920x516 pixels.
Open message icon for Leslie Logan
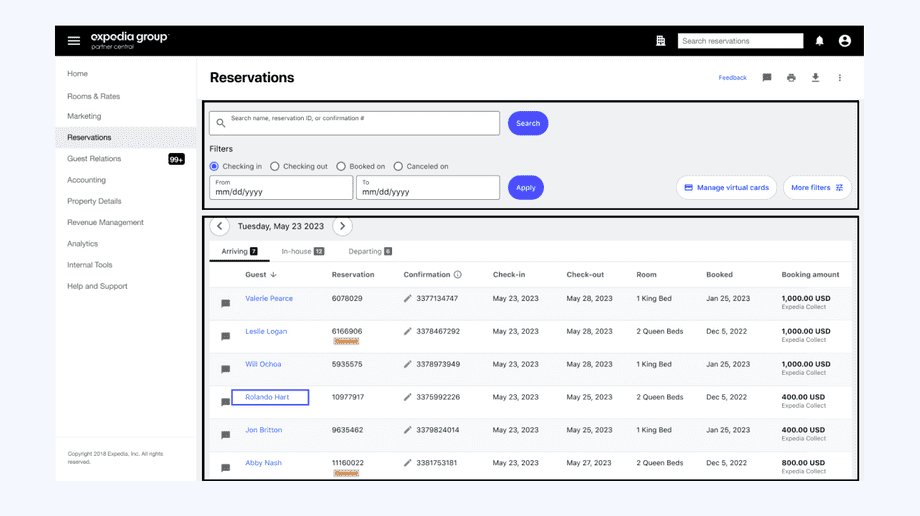(225, 336)
